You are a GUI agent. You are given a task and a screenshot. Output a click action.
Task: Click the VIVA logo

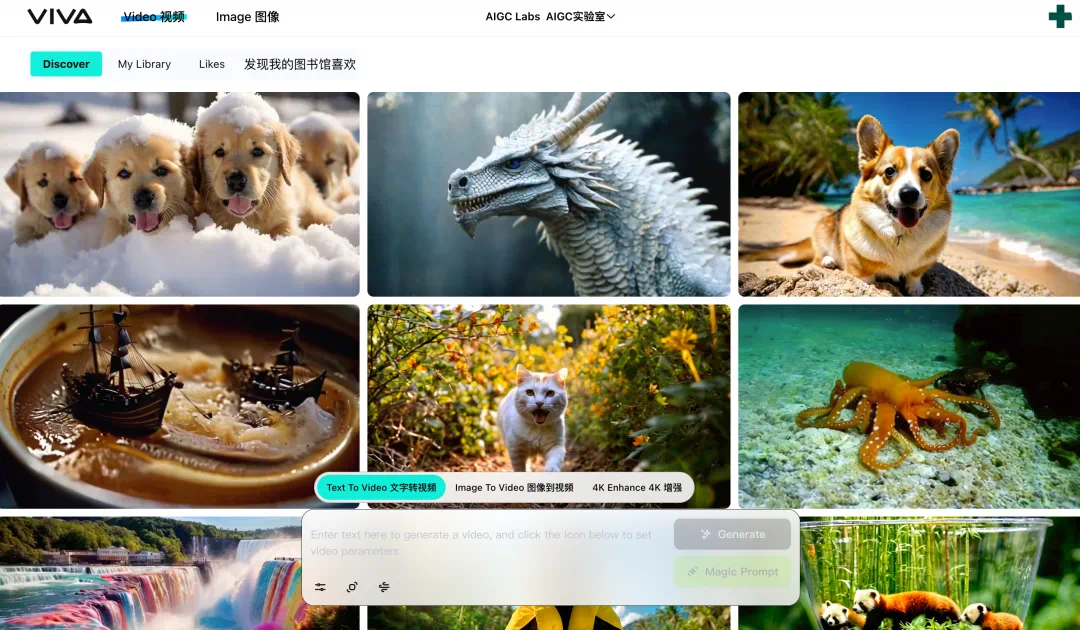pos(60,17)
